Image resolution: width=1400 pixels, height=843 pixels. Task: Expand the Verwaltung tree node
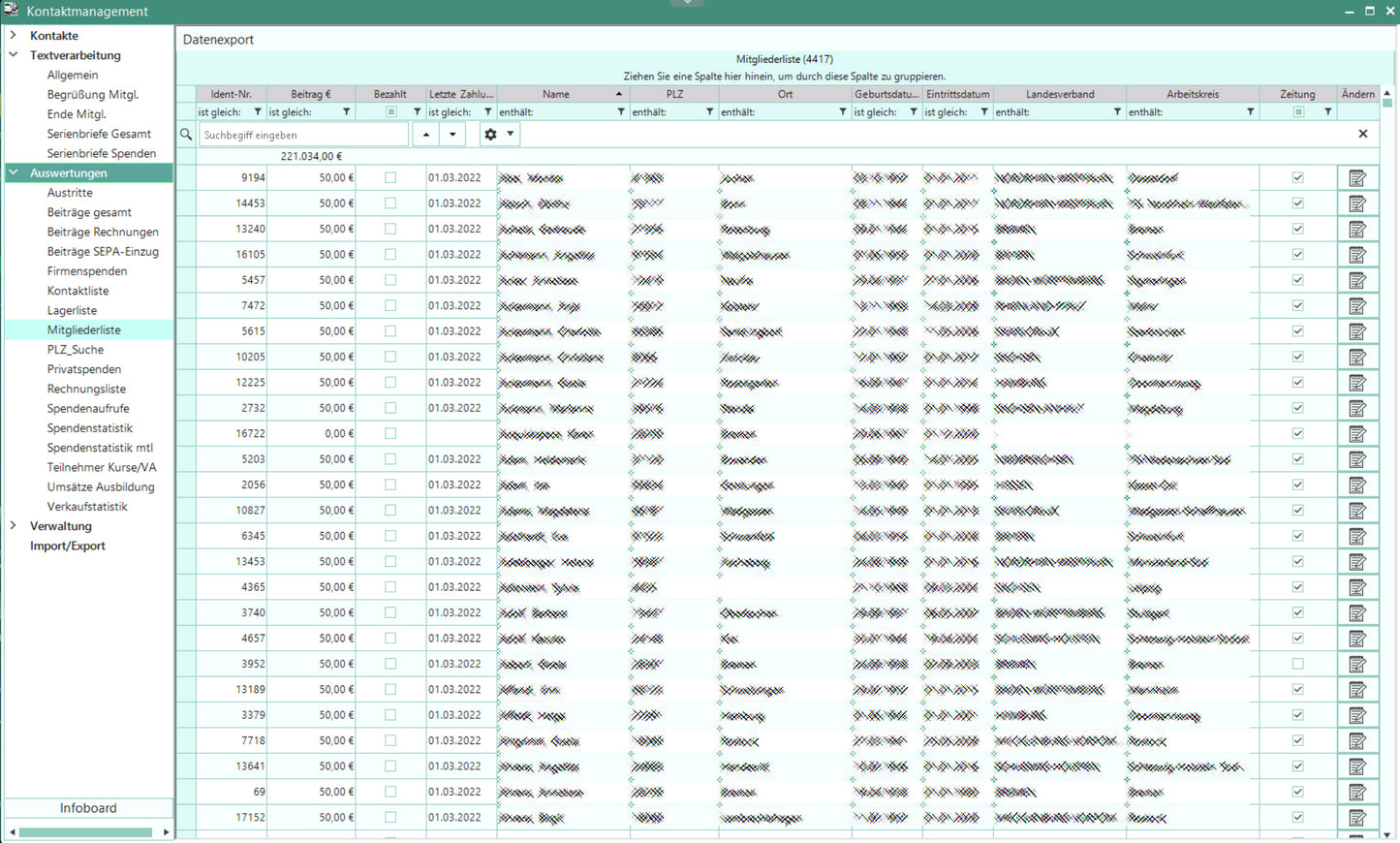(x=14, y=526)
